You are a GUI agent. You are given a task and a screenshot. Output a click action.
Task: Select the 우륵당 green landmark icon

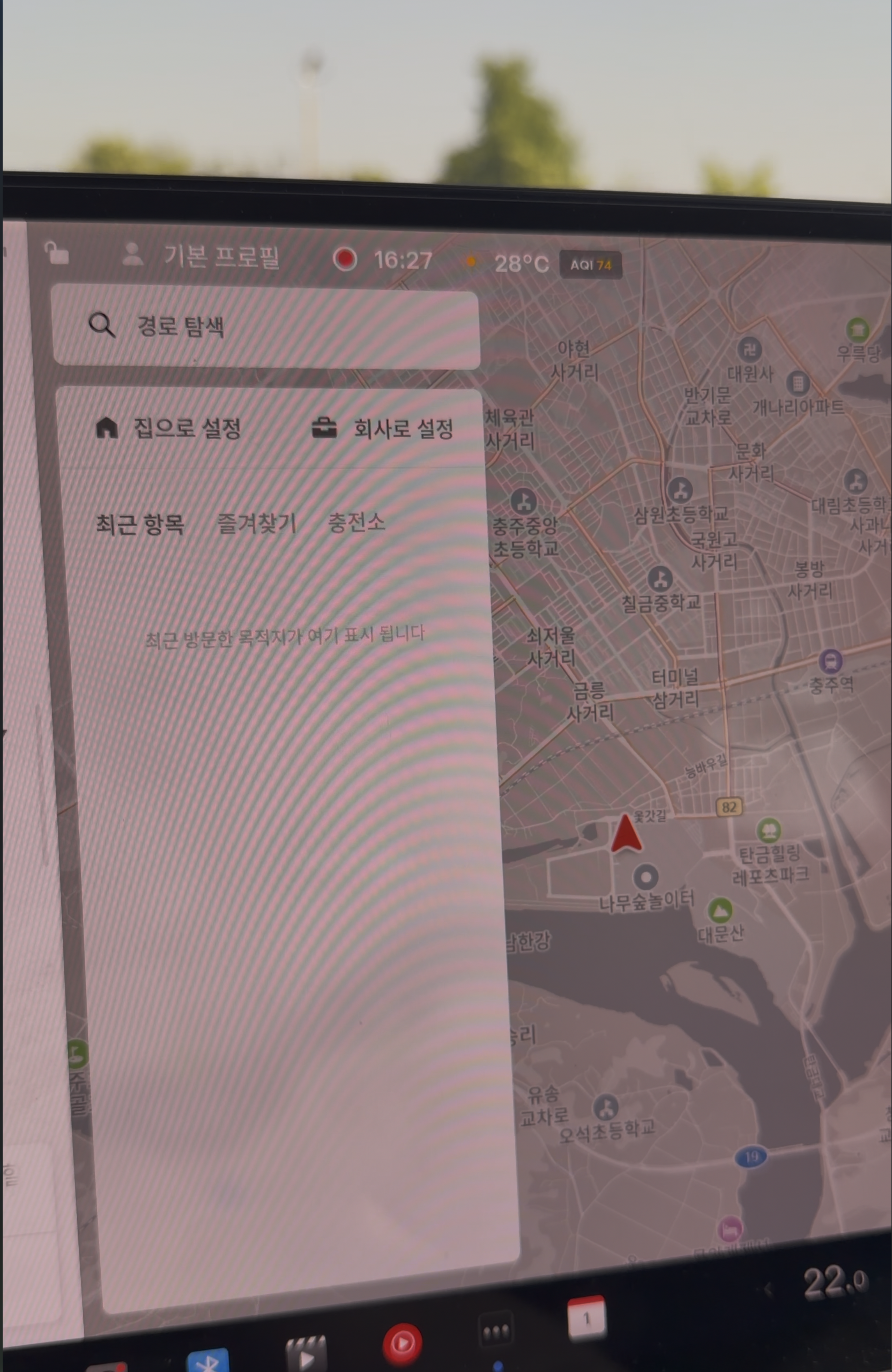tap(857, 330)
